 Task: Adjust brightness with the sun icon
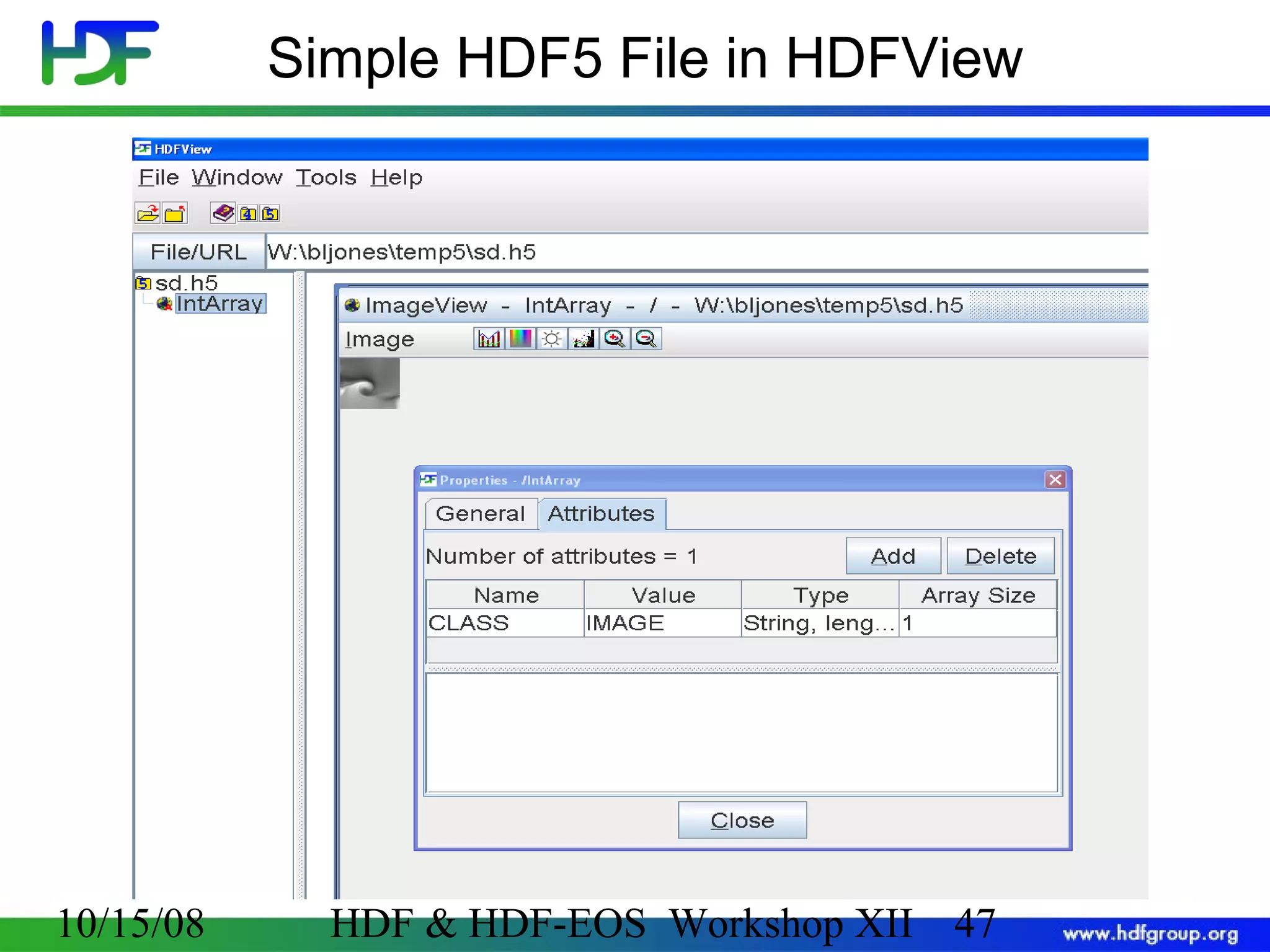pos(552,339)
